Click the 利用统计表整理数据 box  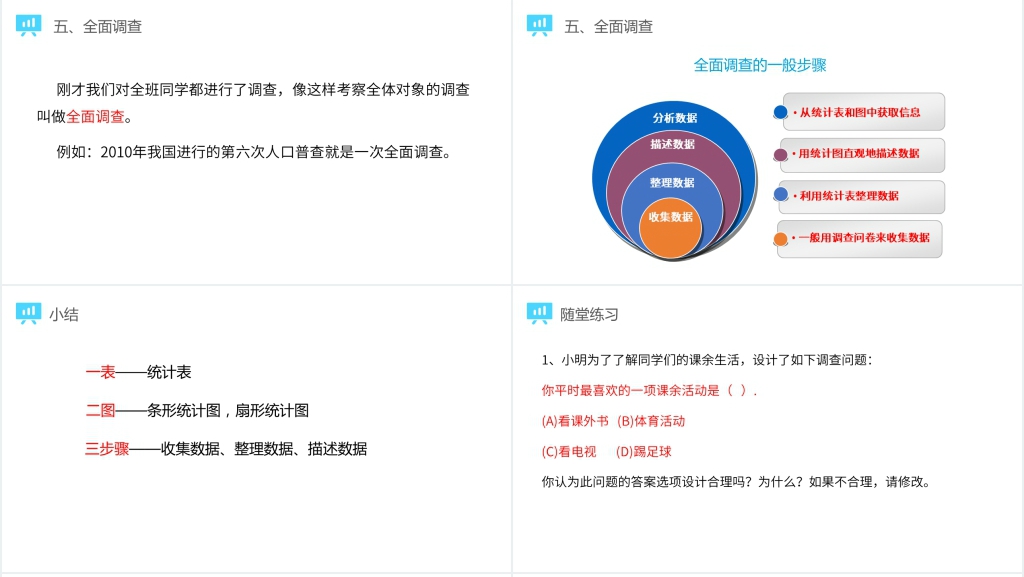861,196
